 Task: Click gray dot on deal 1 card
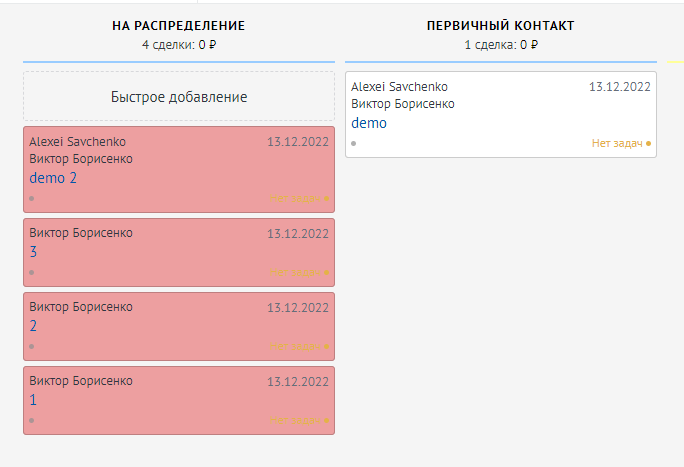coord(32,420)
